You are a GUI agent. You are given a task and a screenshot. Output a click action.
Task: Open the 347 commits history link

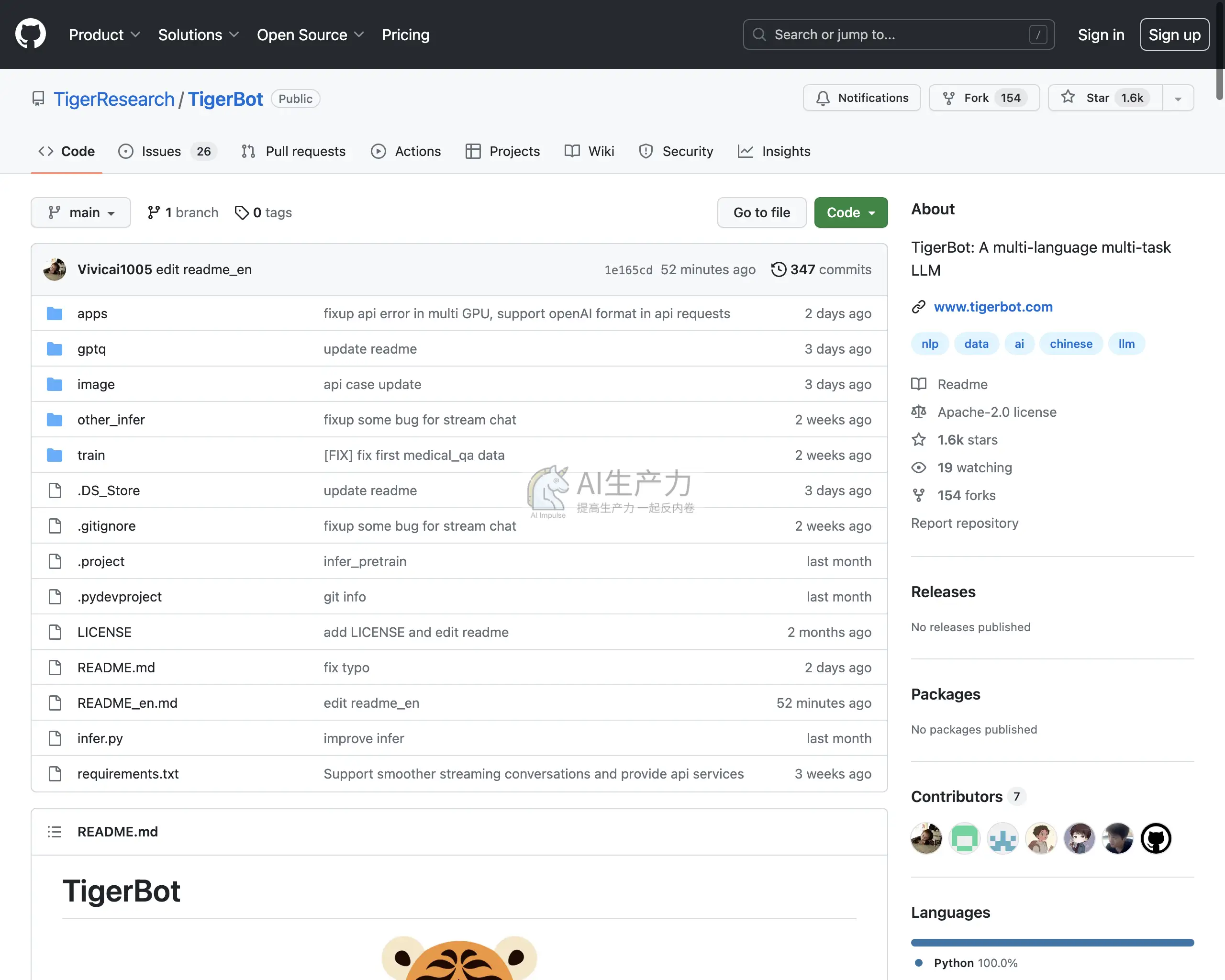pyautogui.click(x=821, y=269)
